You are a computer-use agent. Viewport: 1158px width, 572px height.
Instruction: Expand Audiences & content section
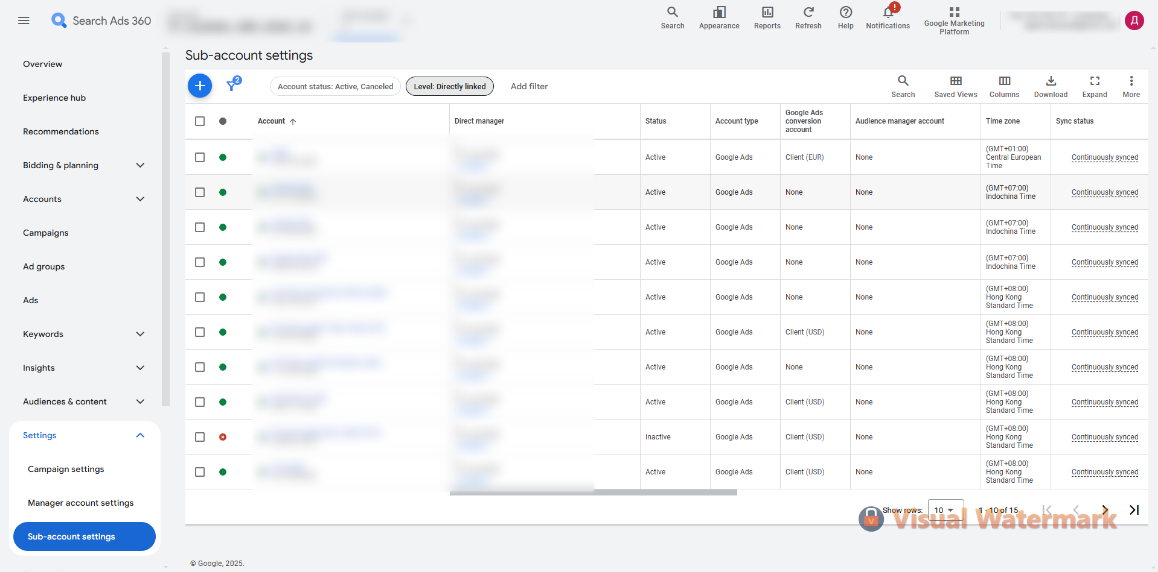(x=140, y=402)
